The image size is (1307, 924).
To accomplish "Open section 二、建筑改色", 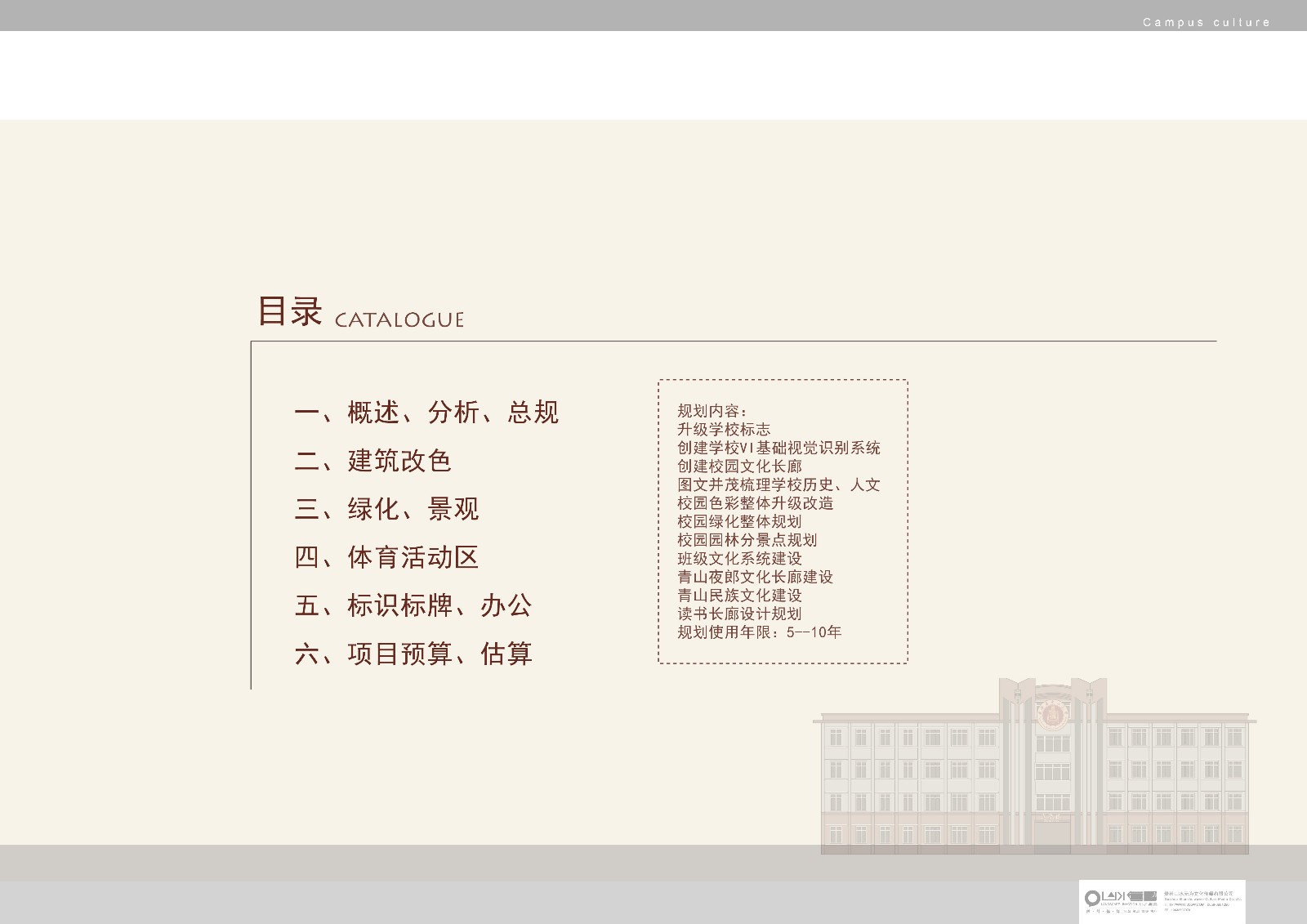I will click(372, 461).
